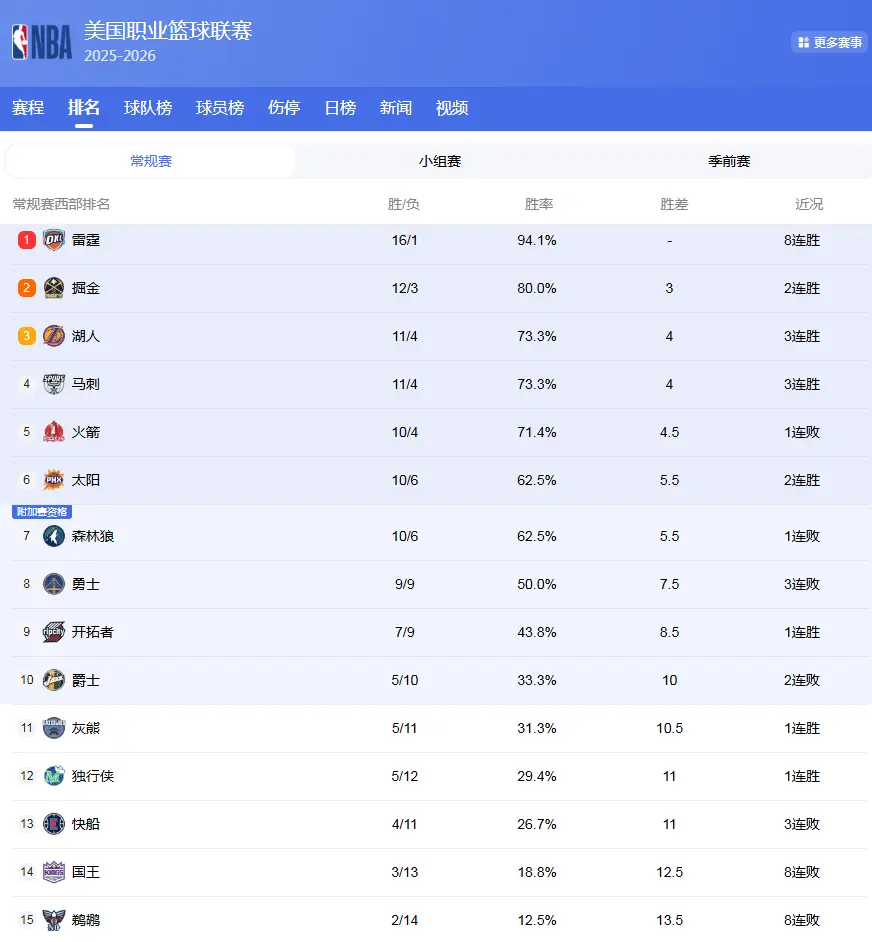Click the Nuggets (掘金) team logo
Viewport: 872px width, 942px height.
click(x=54, y=288)
